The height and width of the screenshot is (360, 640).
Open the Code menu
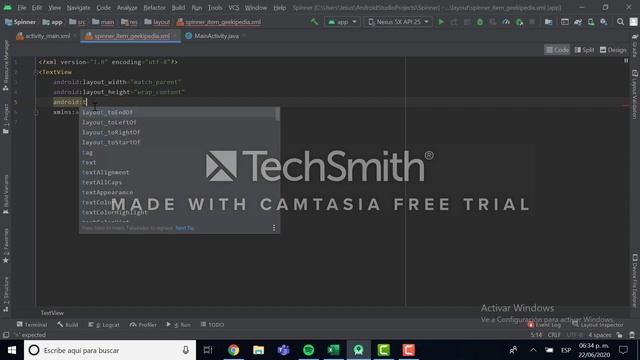coord(103,7)
